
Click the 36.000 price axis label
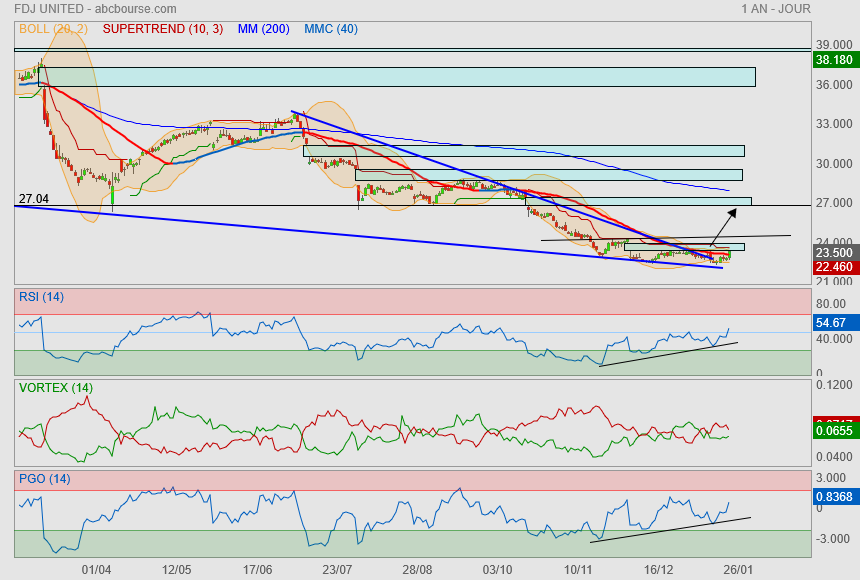tap(834, 85)
